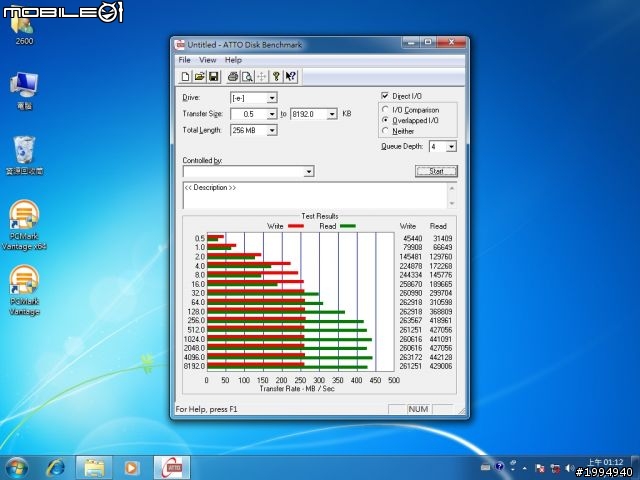Click the Action Center flag tray icon

tap(540, 468)
